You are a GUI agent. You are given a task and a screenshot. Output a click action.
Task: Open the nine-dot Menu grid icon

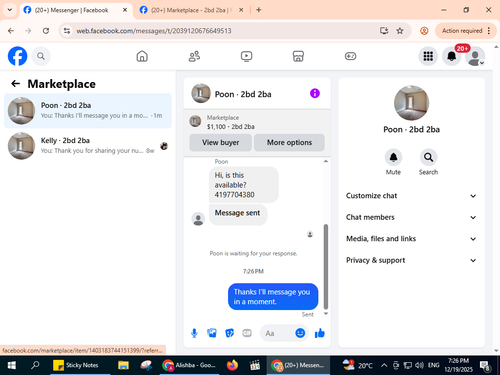coord(428,56)
